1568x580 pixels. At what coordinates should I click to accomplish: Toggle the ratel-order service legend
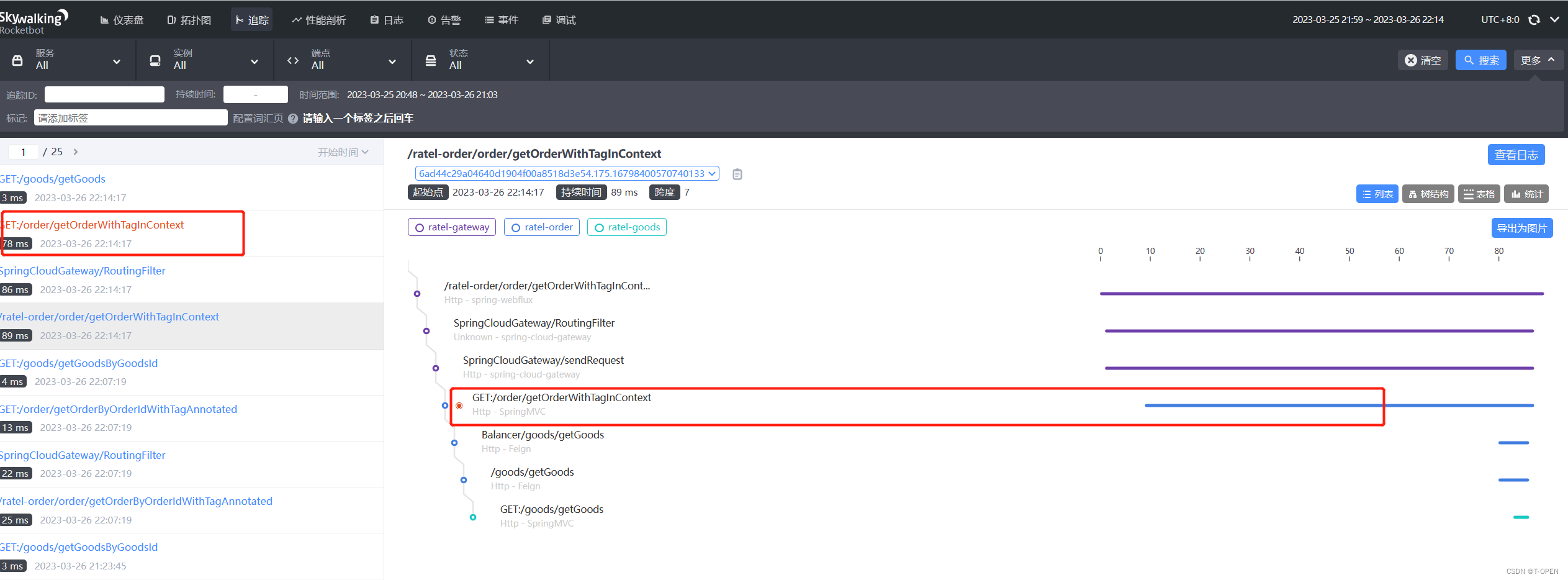pyautogui.click(x=542, y=227)
